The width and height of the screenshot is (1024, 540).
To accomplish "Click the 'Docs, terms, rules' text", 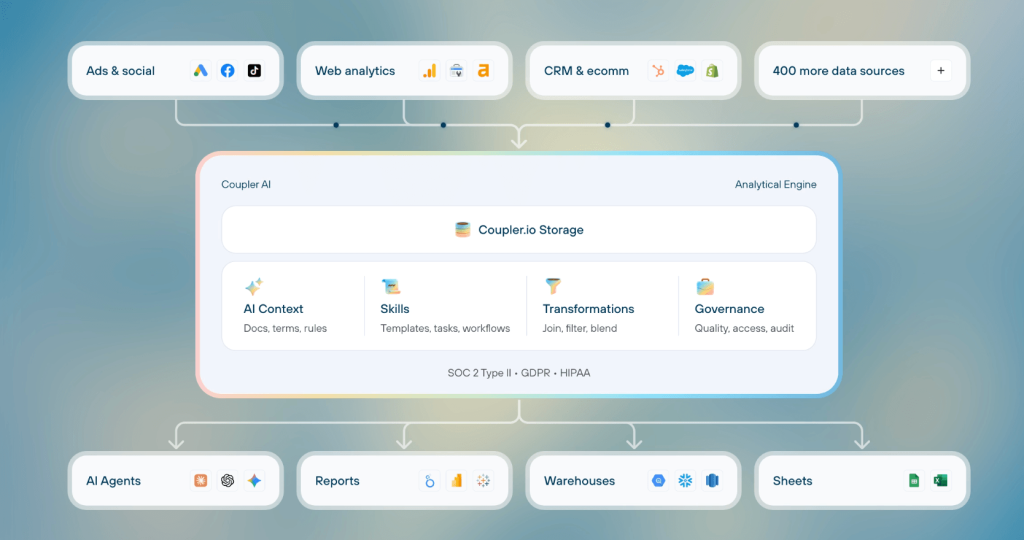I will click(285, 328).
